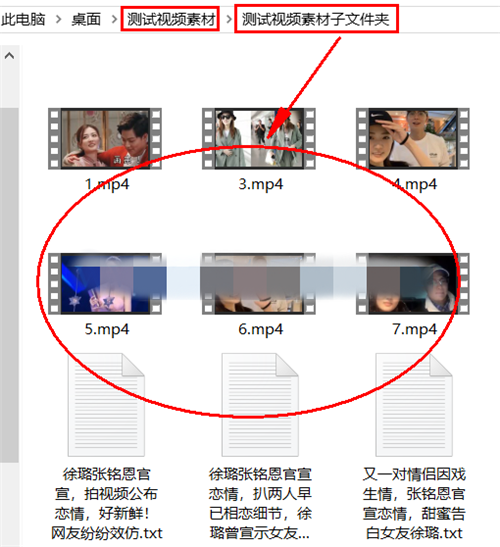500x547 pixels.
Task: Expand chevron after 此电脑 breadcrumb
Action: point(58,19)
